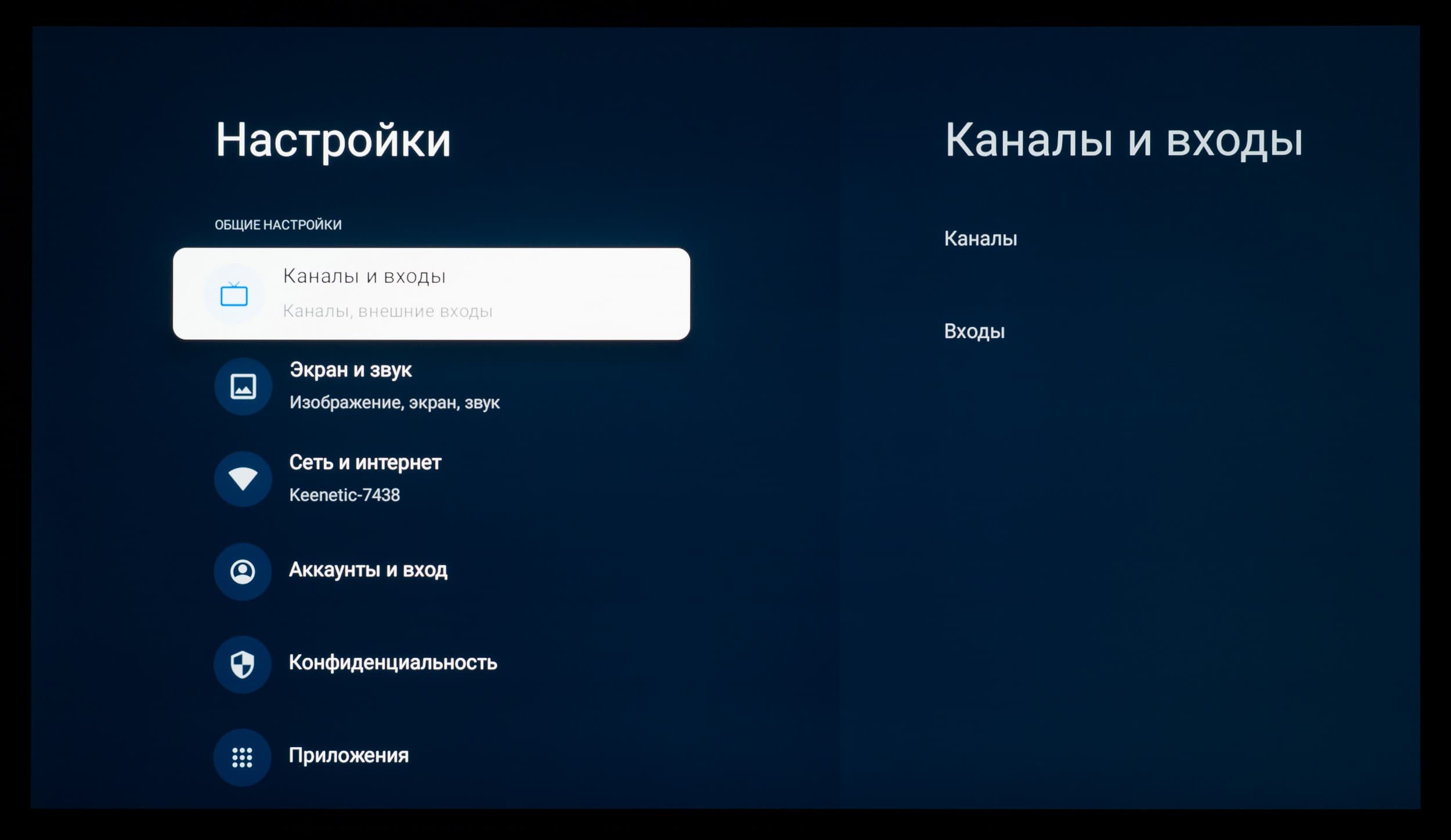
Task: Click the person icon for Аккаунты и вход
Action: coord(243,571)
